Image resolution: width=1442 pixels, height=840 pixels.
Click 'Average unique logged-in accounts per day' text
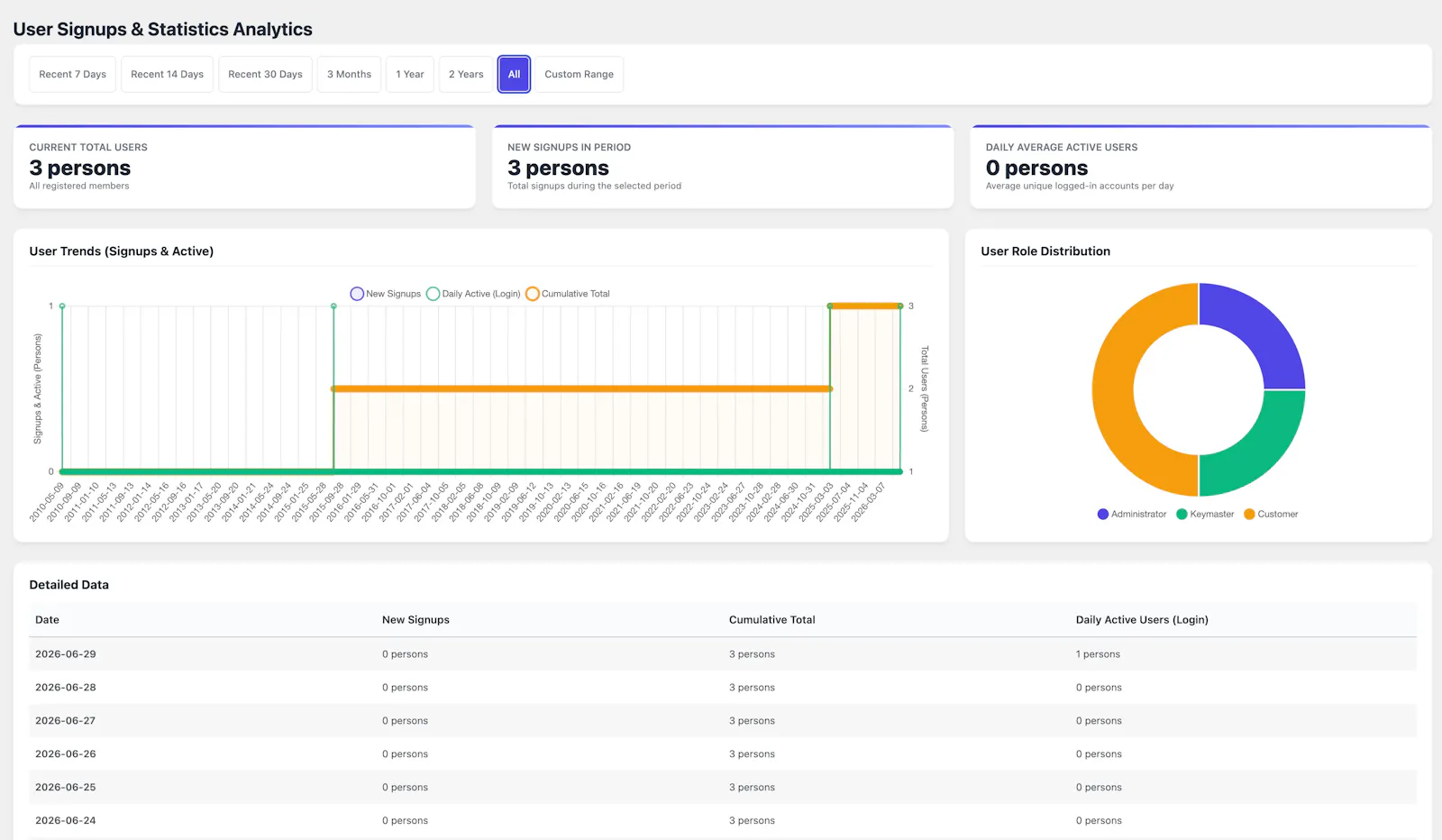(x=1080, y=186)
